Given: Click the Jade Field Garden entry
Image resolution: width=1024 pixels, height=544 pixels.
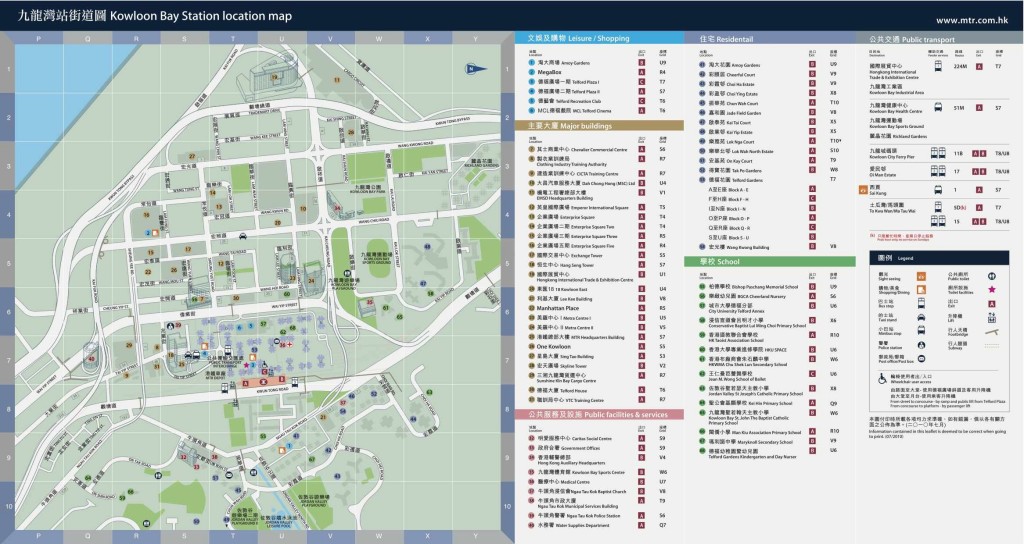Looking at the screenshot, I should pos(735,112).
